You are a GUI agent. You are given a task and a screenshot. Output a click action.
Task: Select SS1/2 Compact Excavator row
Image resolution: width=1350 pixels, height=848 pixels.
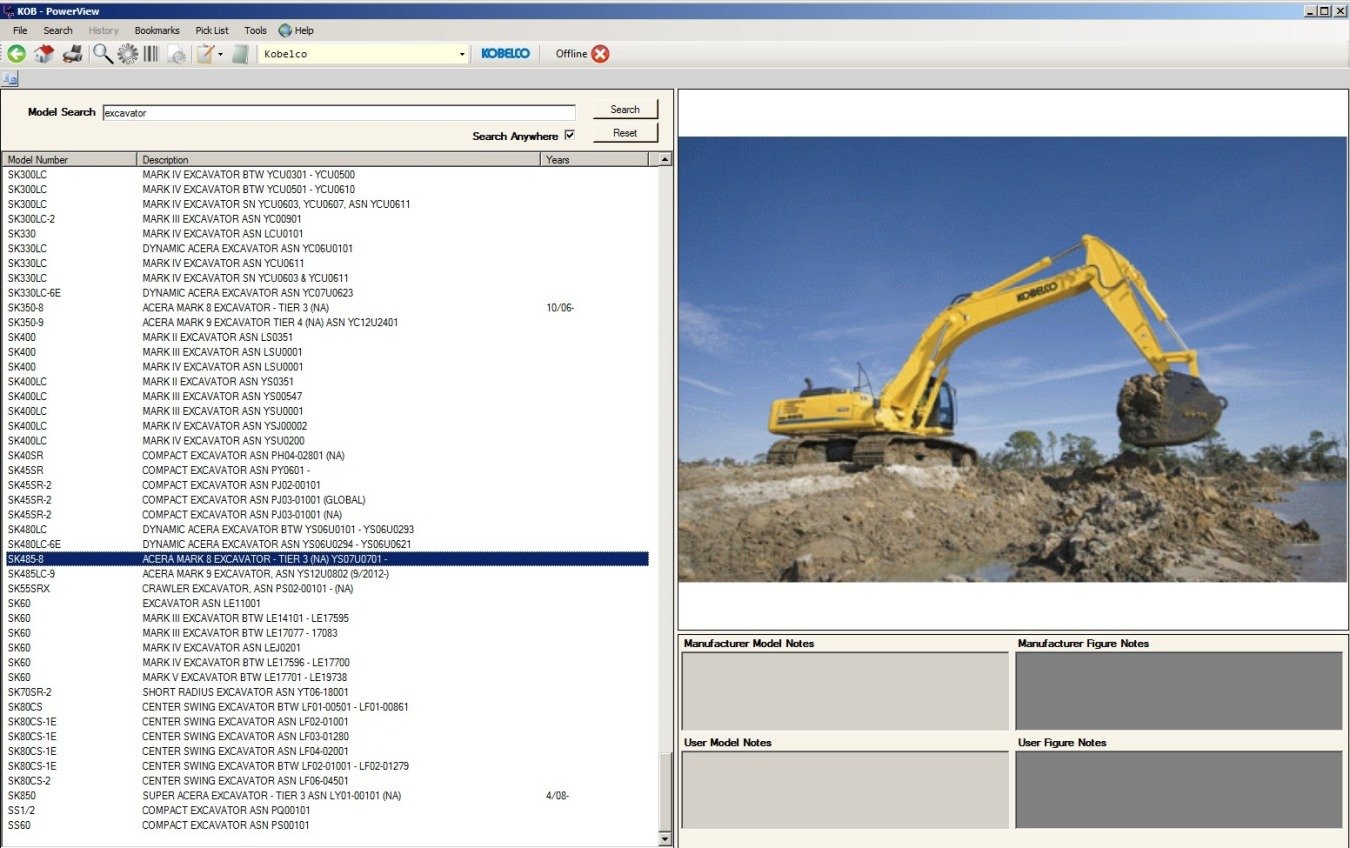(326, 811)
